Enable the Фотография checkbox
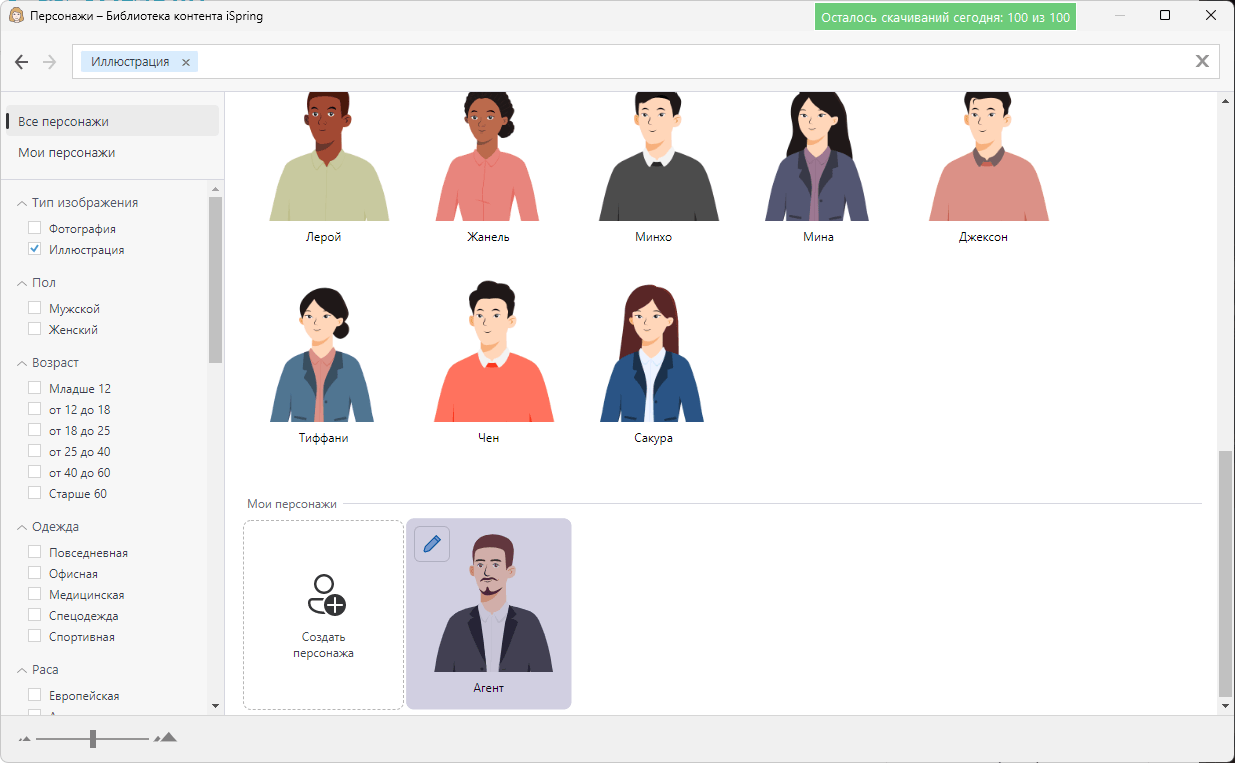 tap(34, 228)
